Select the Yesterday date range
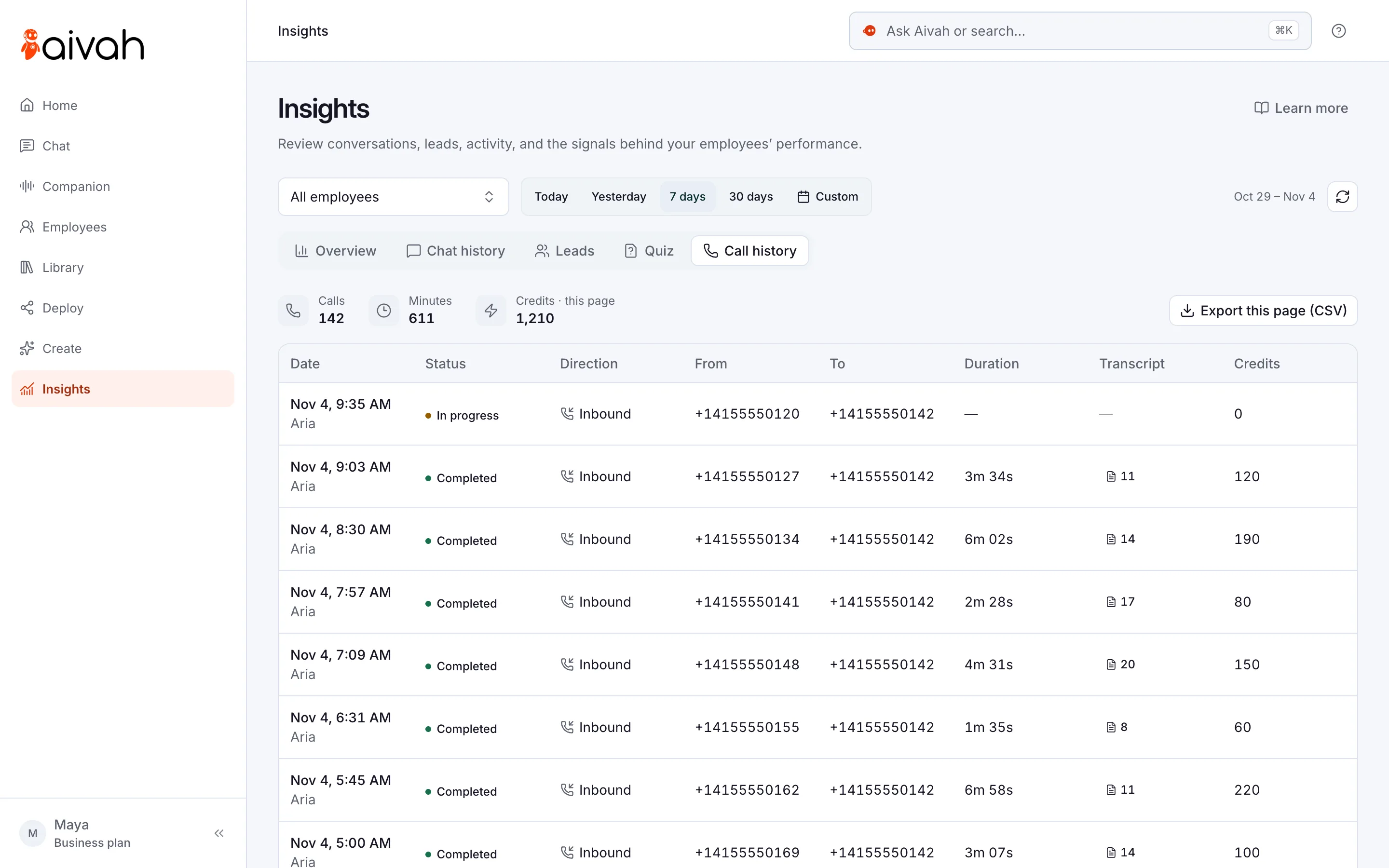The width and height of the screenshot is (1389, 868). click(619, 197)
